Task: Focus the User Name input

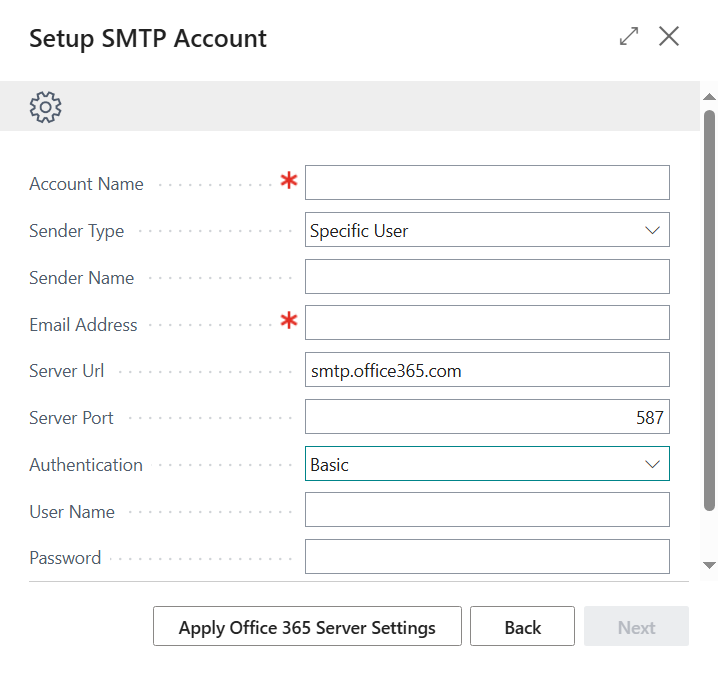Action: (x=486, y=510)
